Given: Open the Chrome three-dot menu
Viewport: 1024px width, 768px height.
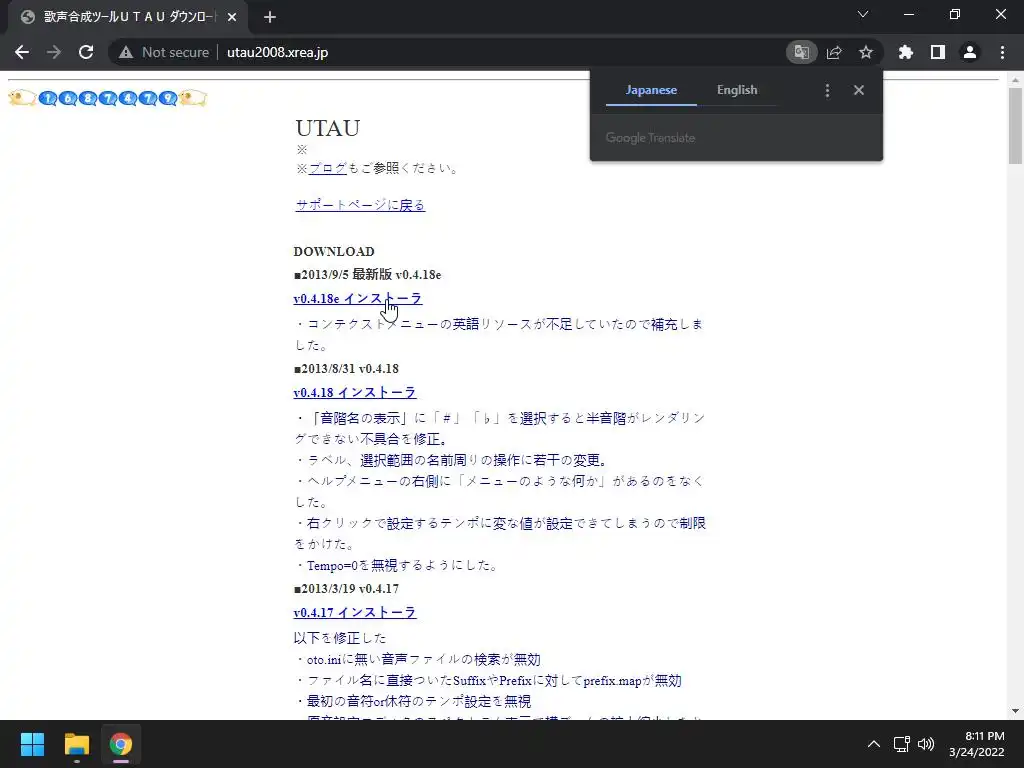Looking at the screenshot, I should [x=1002, y=52].
